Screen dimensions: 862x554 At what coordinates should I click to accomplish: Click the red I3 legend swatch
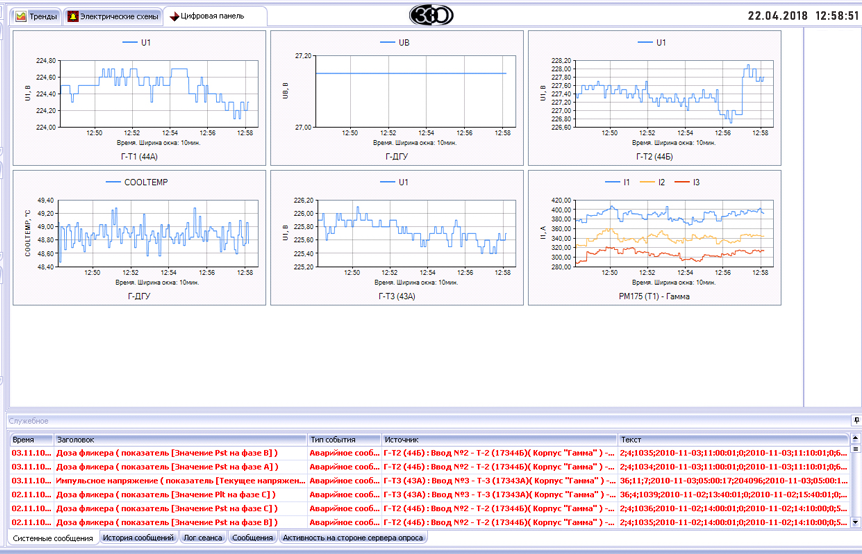[682, 182]
